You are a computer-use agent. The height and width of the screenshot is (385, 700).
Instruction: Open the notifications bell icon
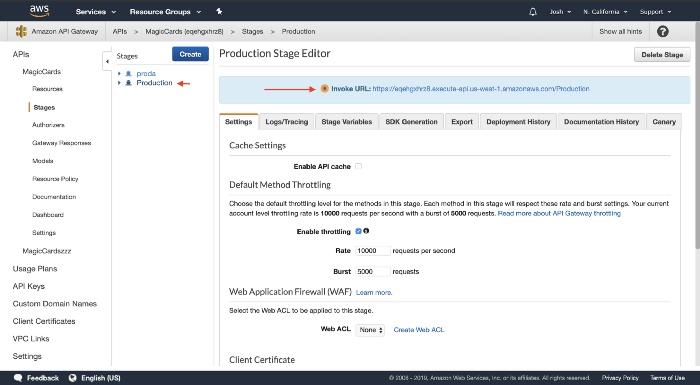533,12
